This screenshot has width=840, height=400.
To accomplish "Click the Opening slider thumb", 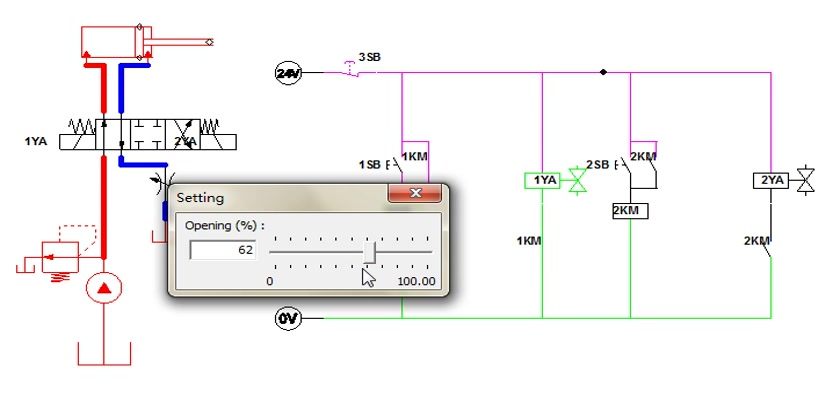I will click(x=369, y=252).
